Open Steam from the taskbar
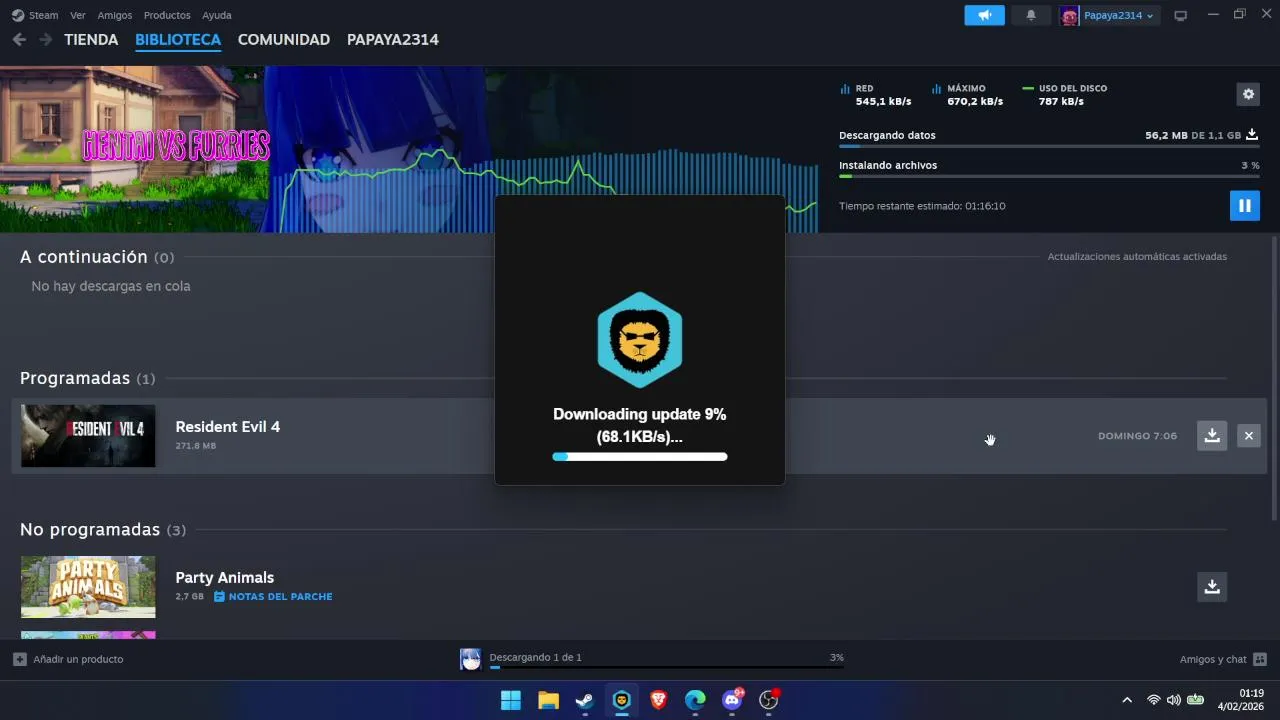1280x720 pixels. tap(585, 700)
